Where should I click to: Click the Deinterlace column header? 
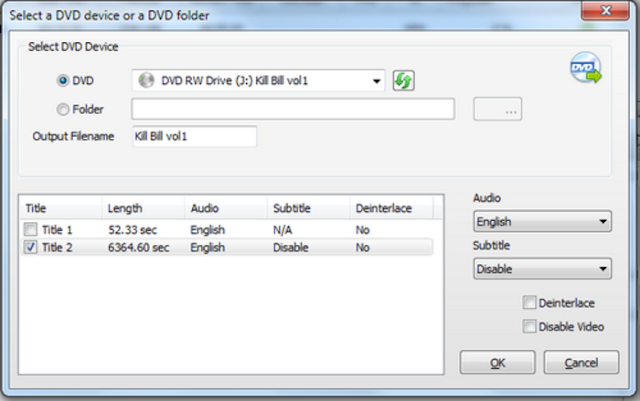point(391,208)
